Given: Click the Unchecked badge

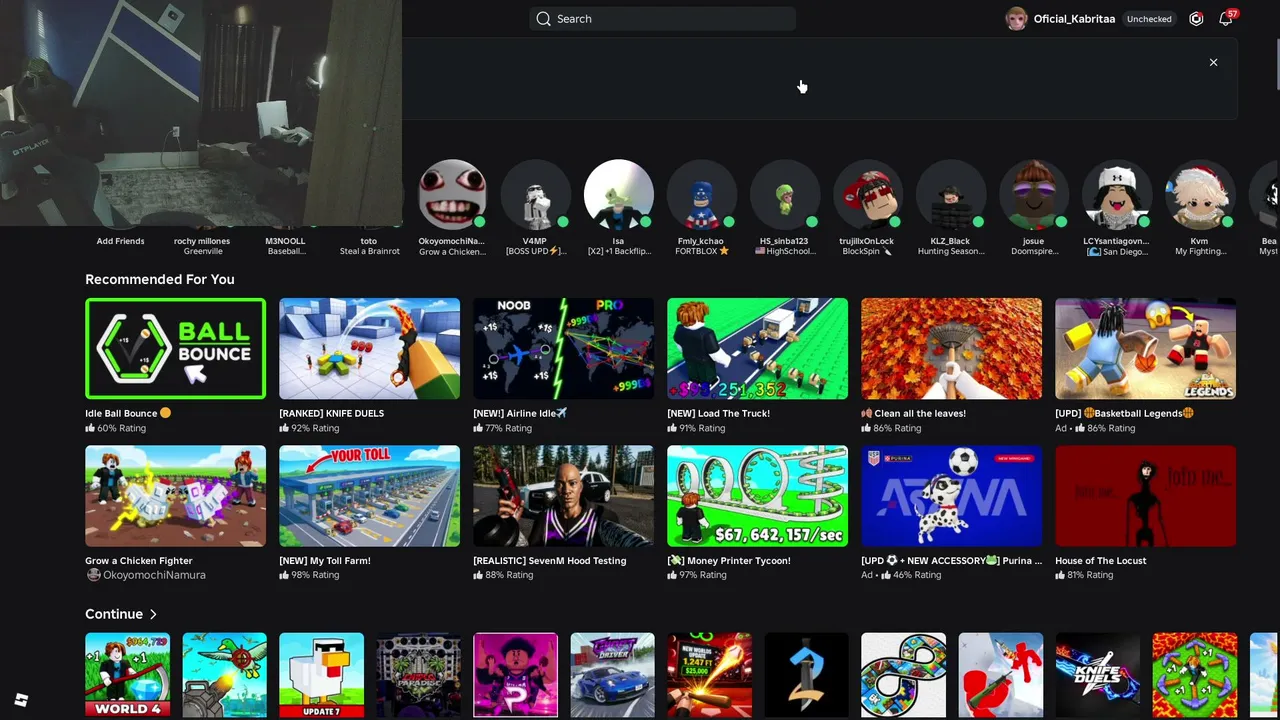Looking at the screenshot, I should coord(1149,19).
